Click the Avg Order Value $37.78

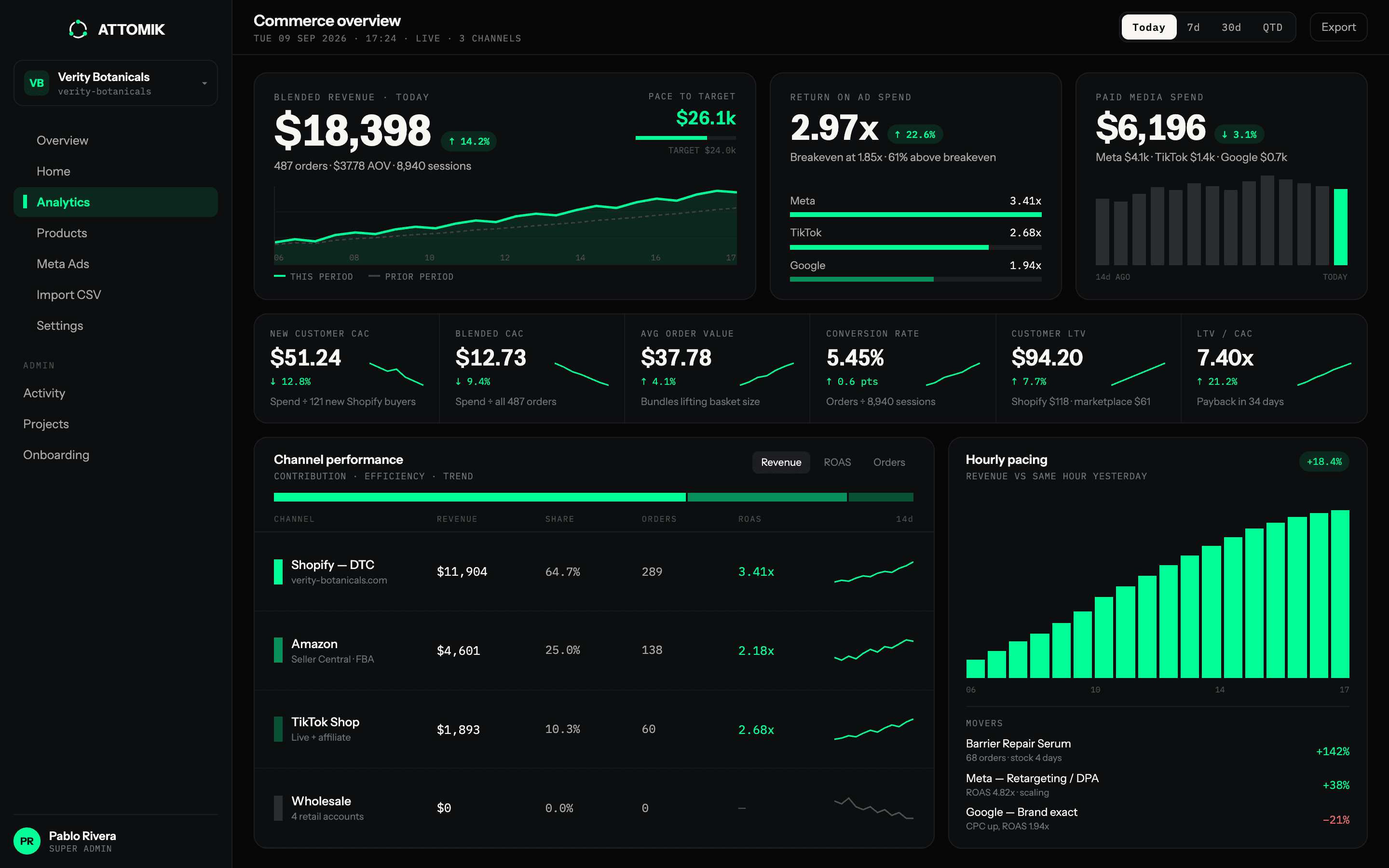[676, 358]
